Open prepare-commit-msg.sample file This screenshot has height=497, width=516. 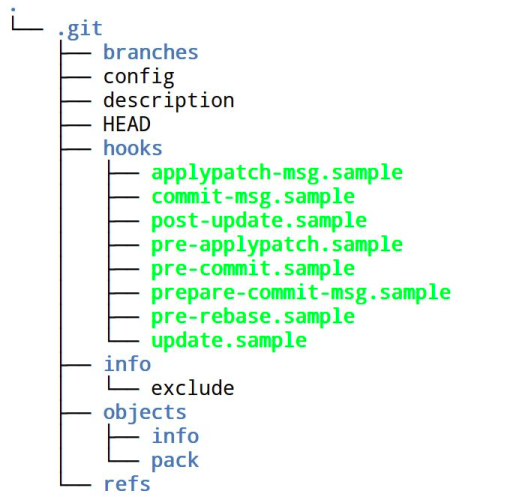[x=301, y=293]
